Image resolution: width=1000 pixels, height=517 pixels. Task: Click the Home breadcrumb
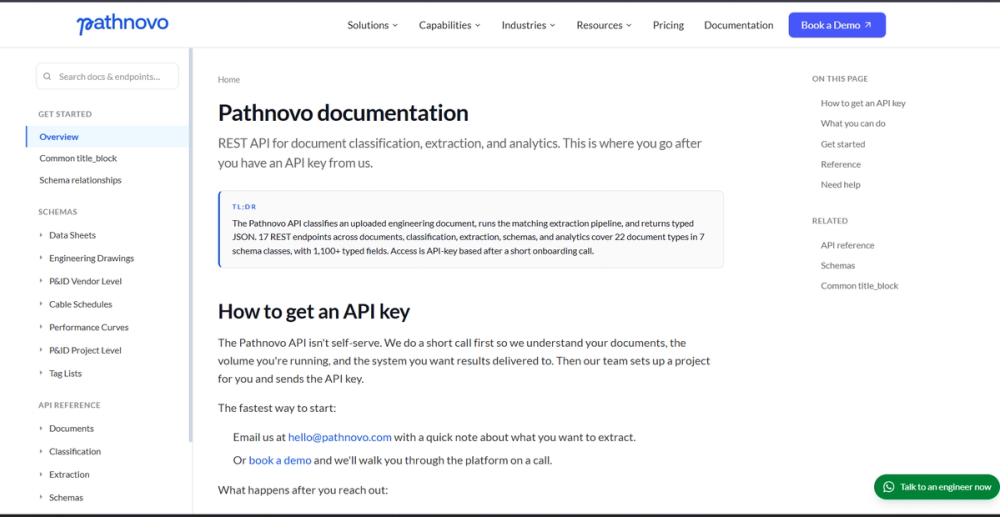229,80
